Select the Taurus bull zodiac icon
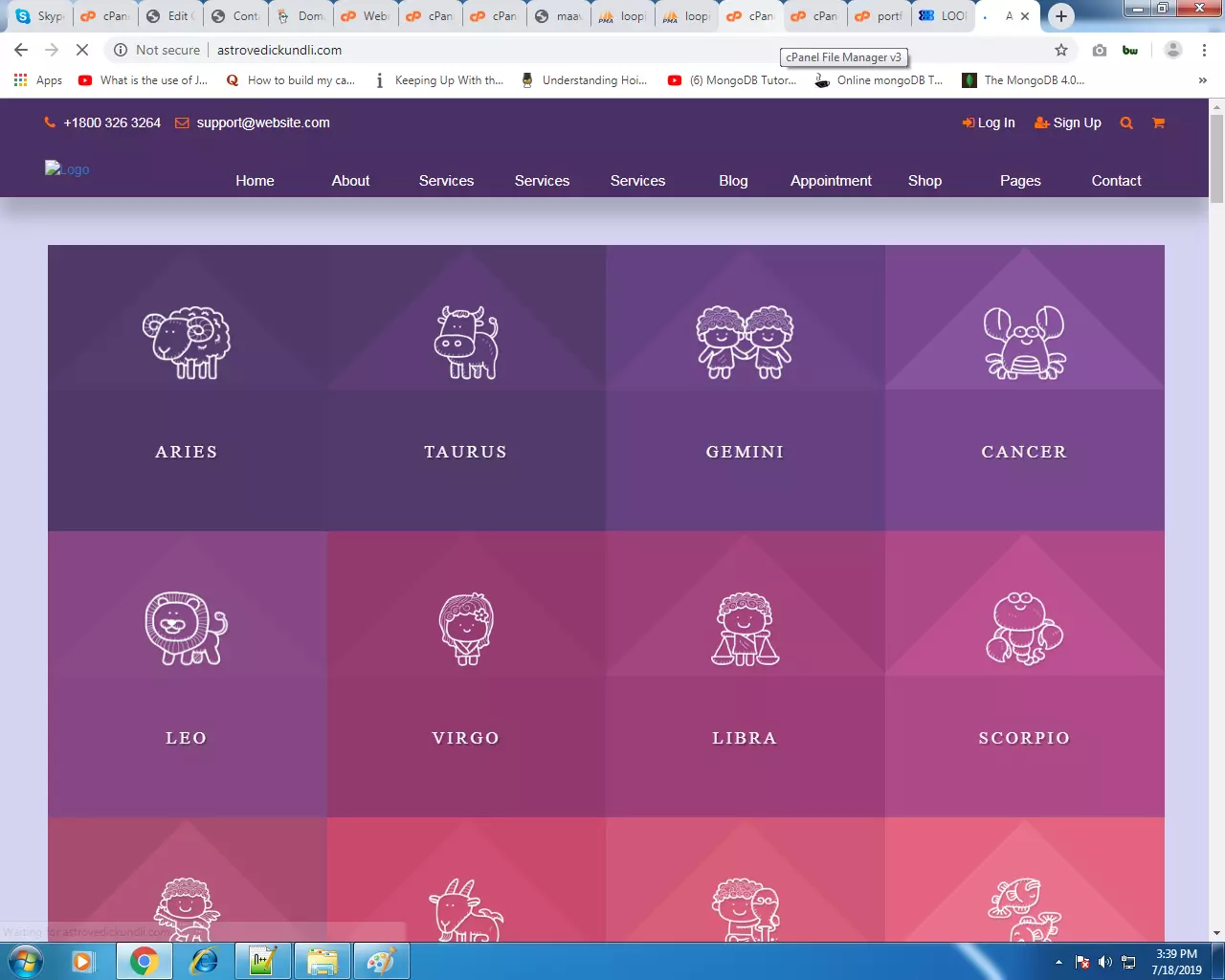This screenshot has width=1225, height=980. click(x=466, y=343)
